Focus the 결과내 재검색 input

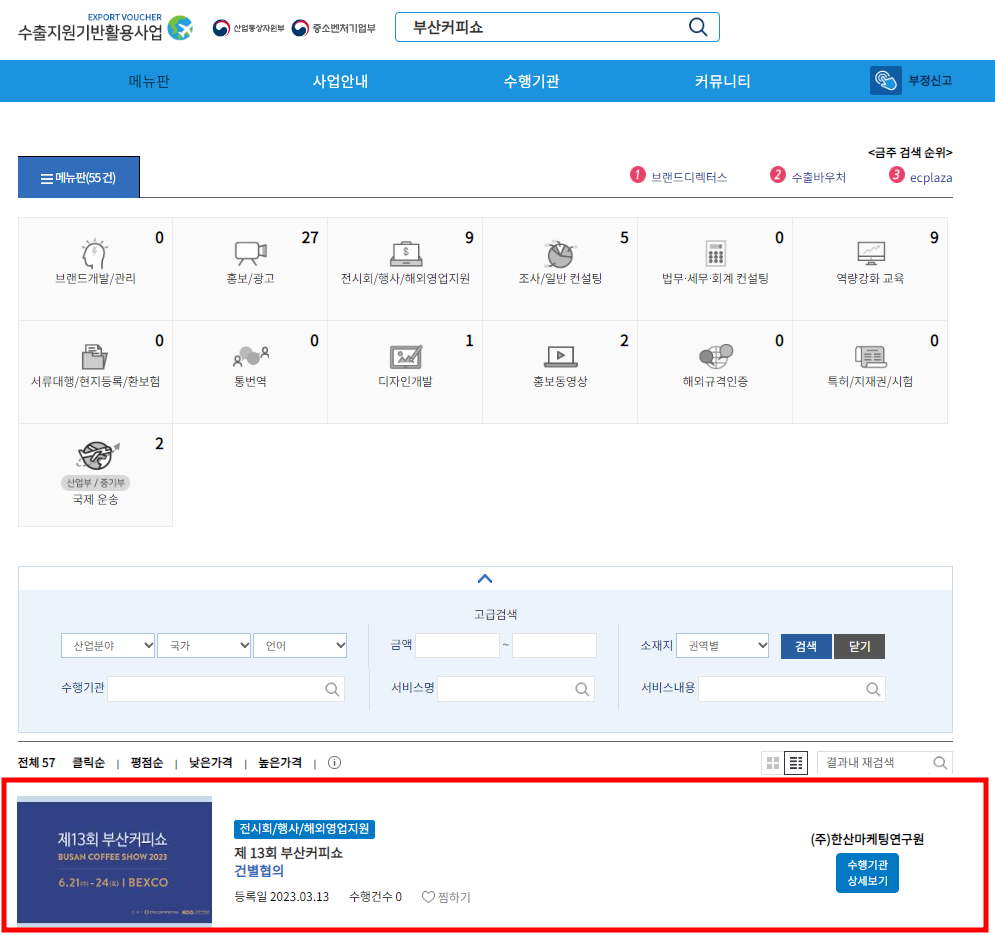(885, 763)
